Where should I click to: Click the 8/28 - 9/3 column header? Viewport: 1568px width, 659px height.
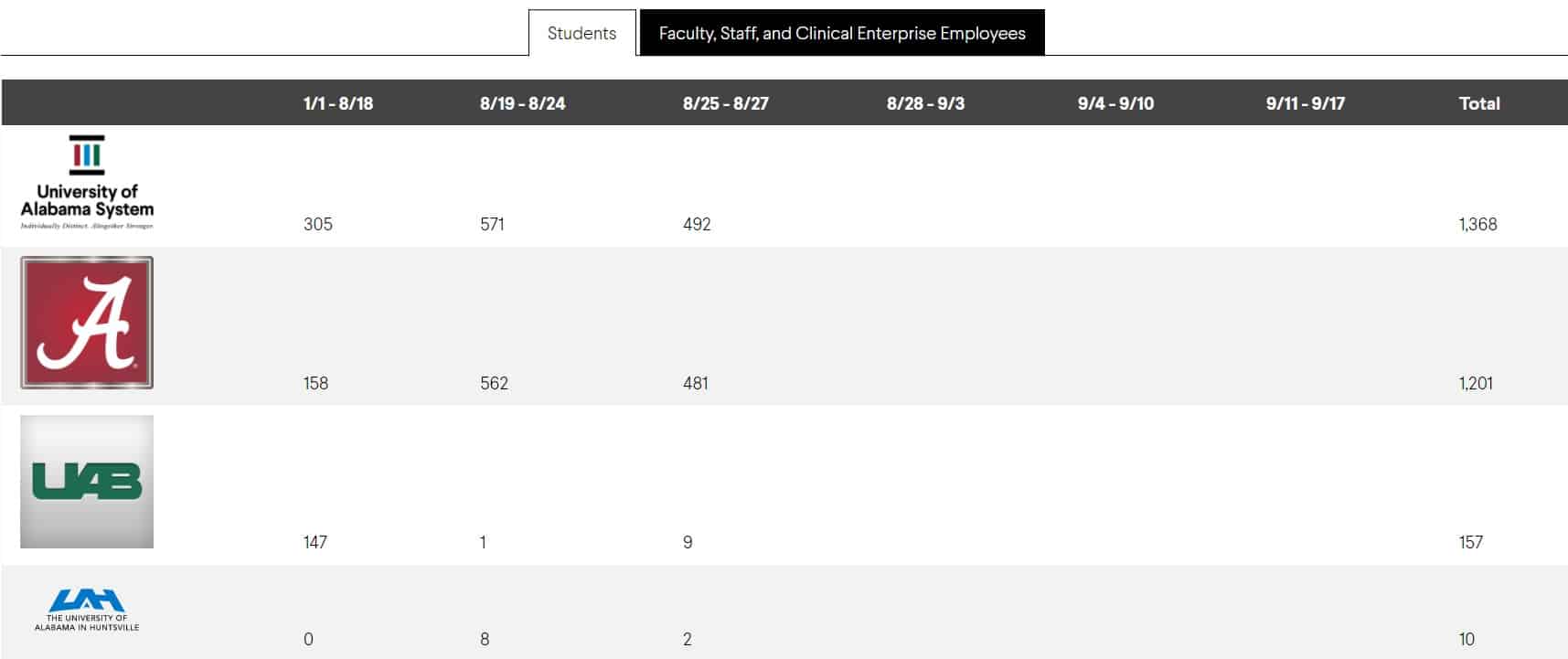925,103
